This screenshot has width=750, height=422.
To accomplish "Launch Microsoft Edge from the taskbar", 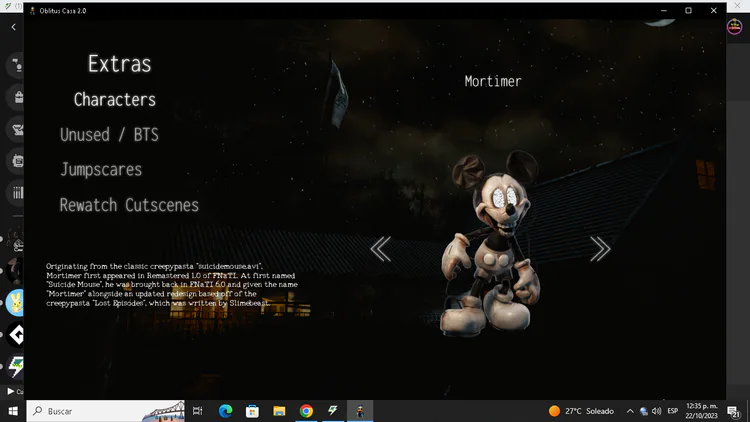I will (225, 411).
